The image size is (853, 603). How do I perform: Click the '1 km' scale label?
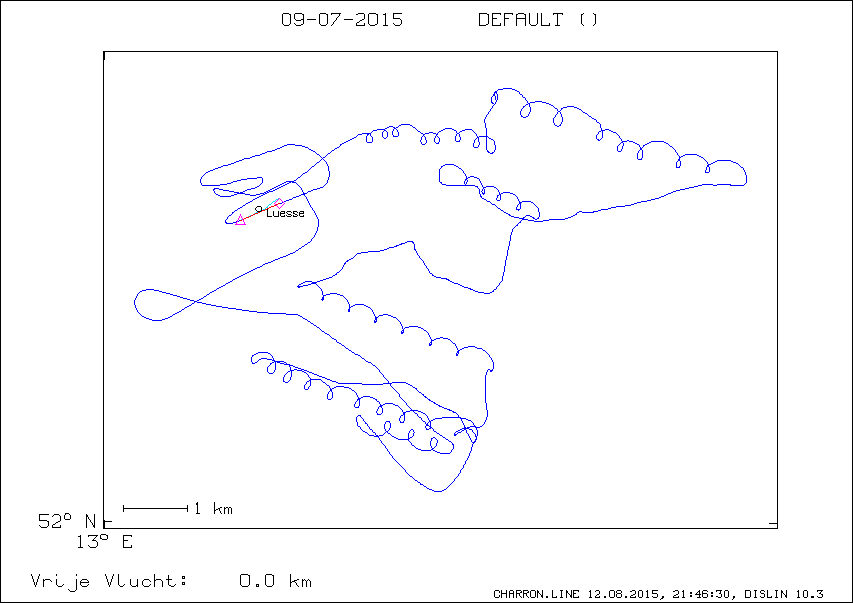213,509
